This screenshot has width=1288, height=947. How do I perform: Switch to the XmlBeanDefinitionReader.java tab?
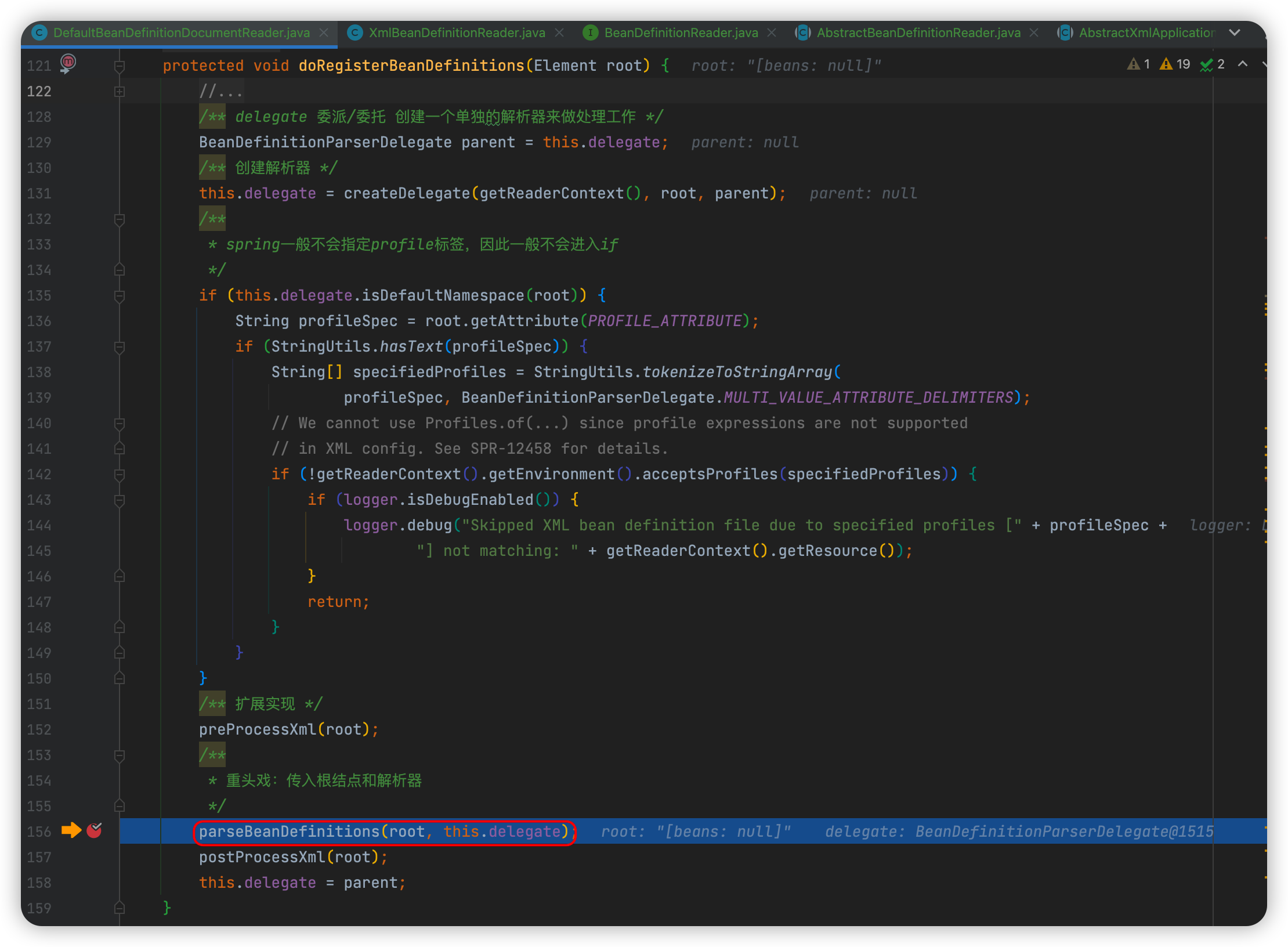click(x=457, y=32)
